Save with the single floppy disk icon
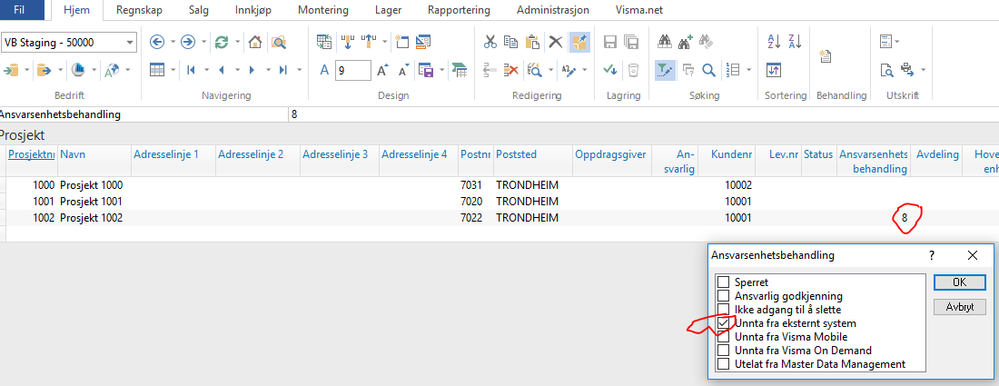Screen dimensions: 999x386 [610, 42]
